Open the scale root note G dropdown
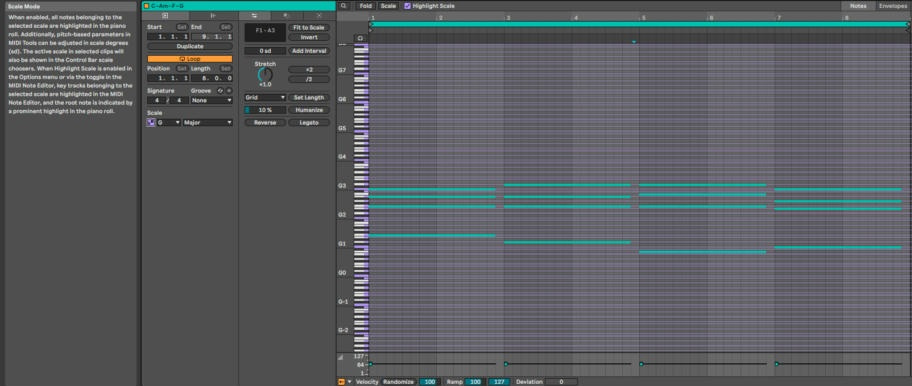912x386 pixels. (169, 123)
